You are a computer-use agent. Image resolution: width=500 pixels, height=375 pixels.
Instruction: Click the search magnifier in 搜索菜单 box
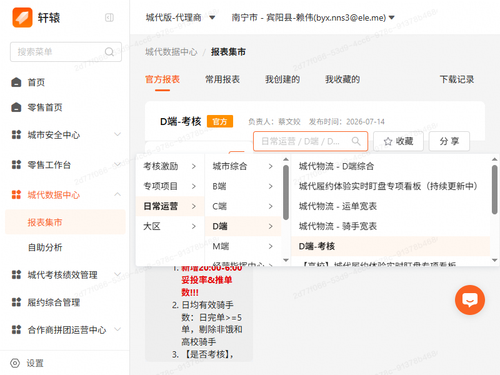point(109,52)
